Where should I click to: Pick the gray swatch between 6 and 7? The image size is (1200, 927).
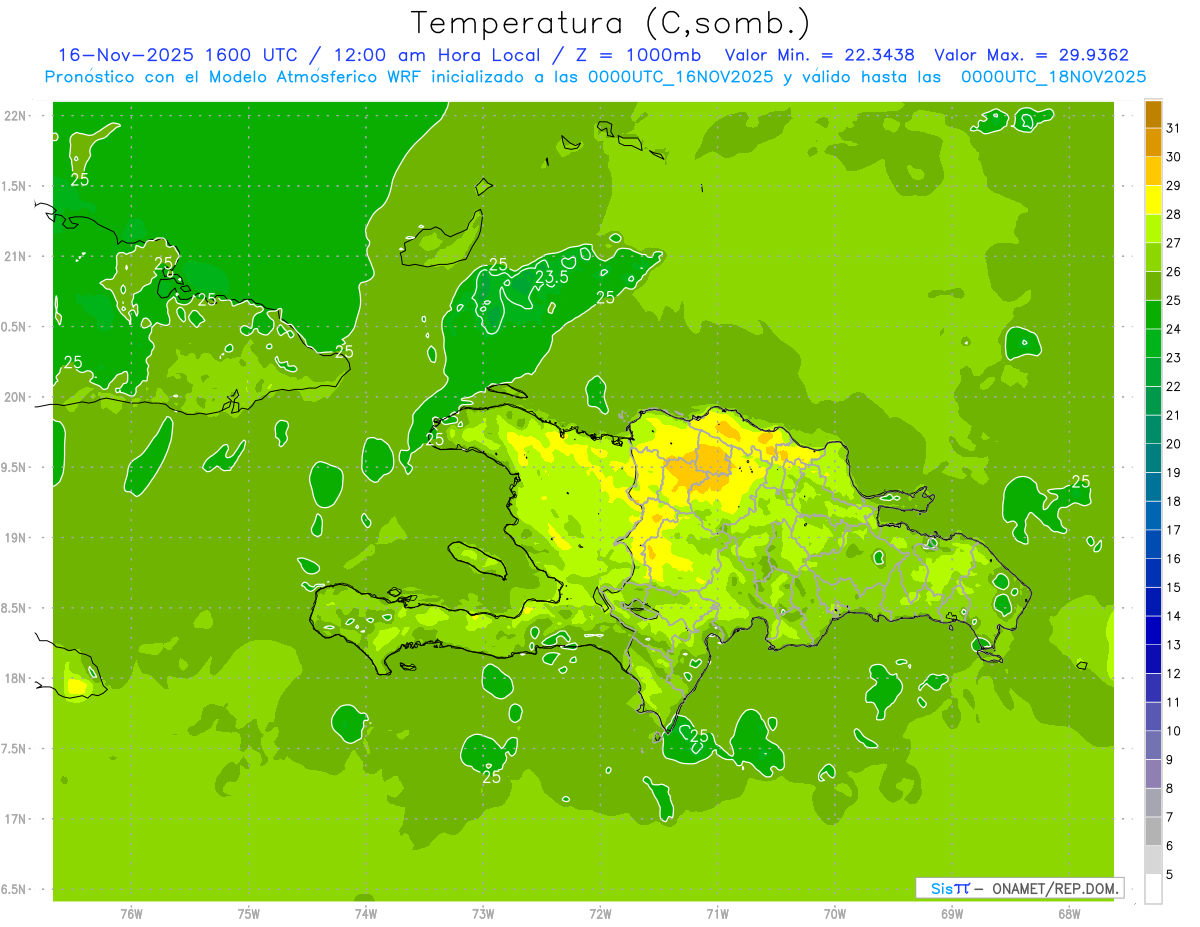coord(1153,831)
